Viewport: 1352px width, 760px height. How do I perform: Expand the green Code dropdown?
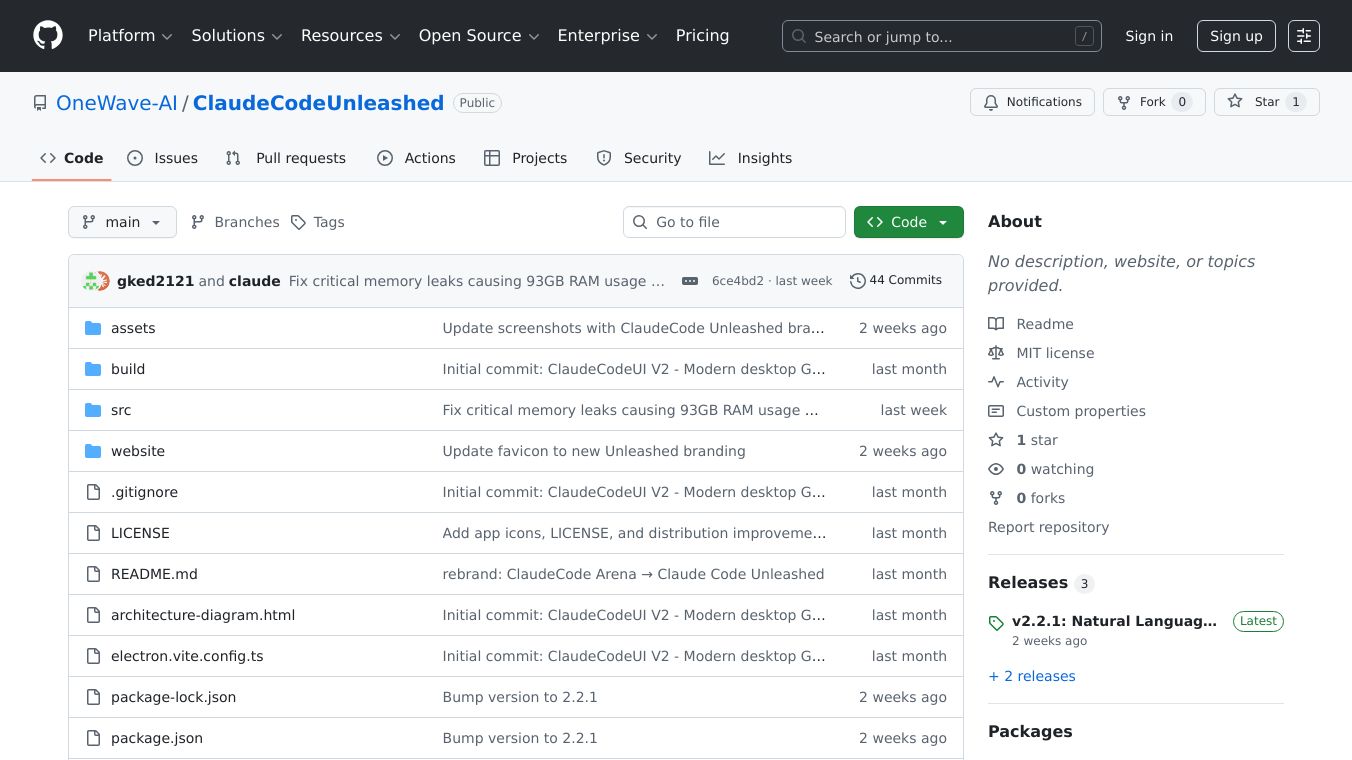908,222
